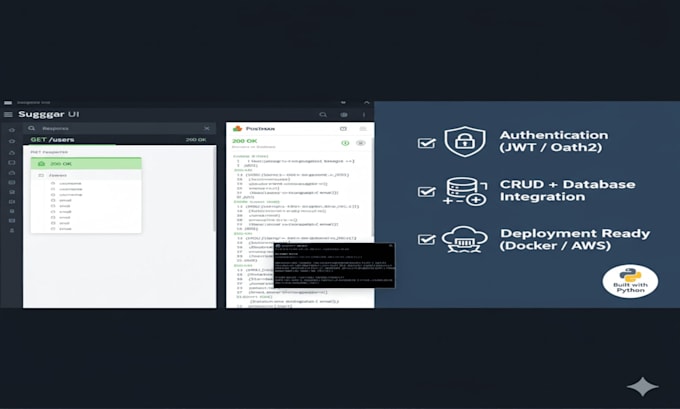
Task: Click the database icon beside CRUD + Database
Action: pyautogui.click(x=465, y=191)
